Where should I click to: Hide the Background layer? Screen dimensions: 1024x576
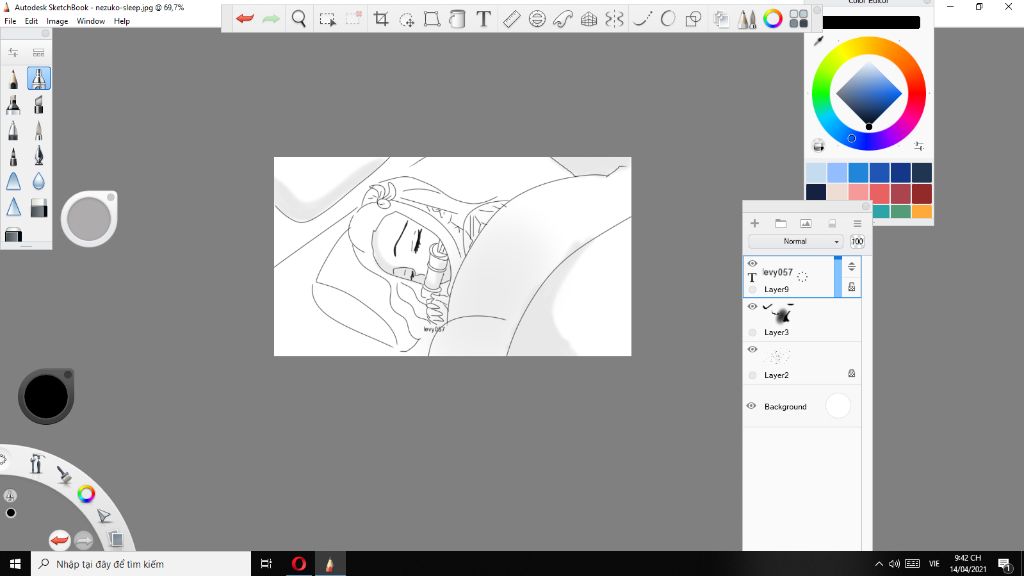[751, 406]
